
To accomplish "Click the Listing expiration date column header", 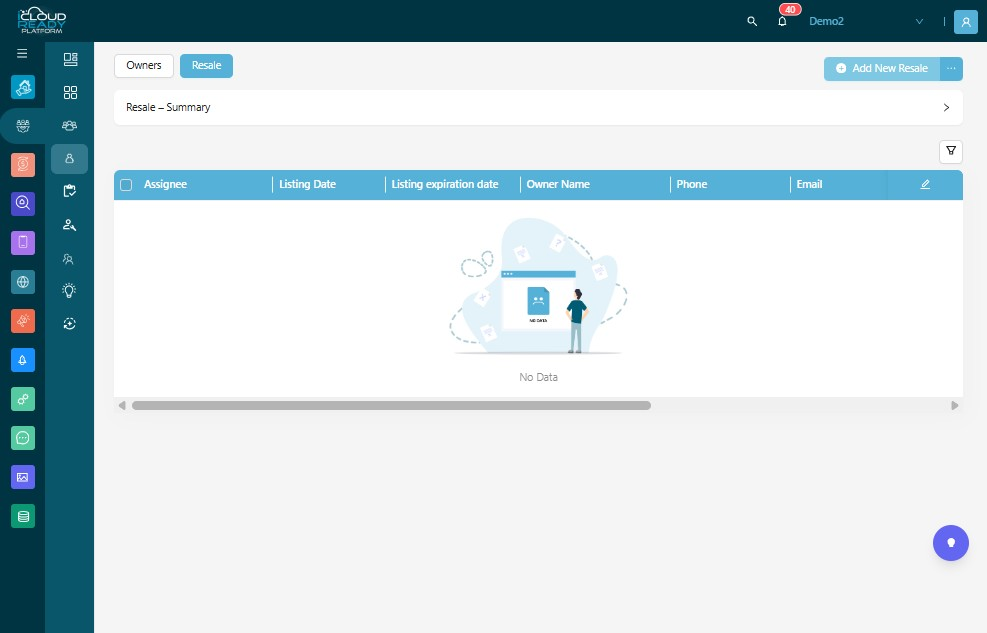I will (x=445, y=184).
